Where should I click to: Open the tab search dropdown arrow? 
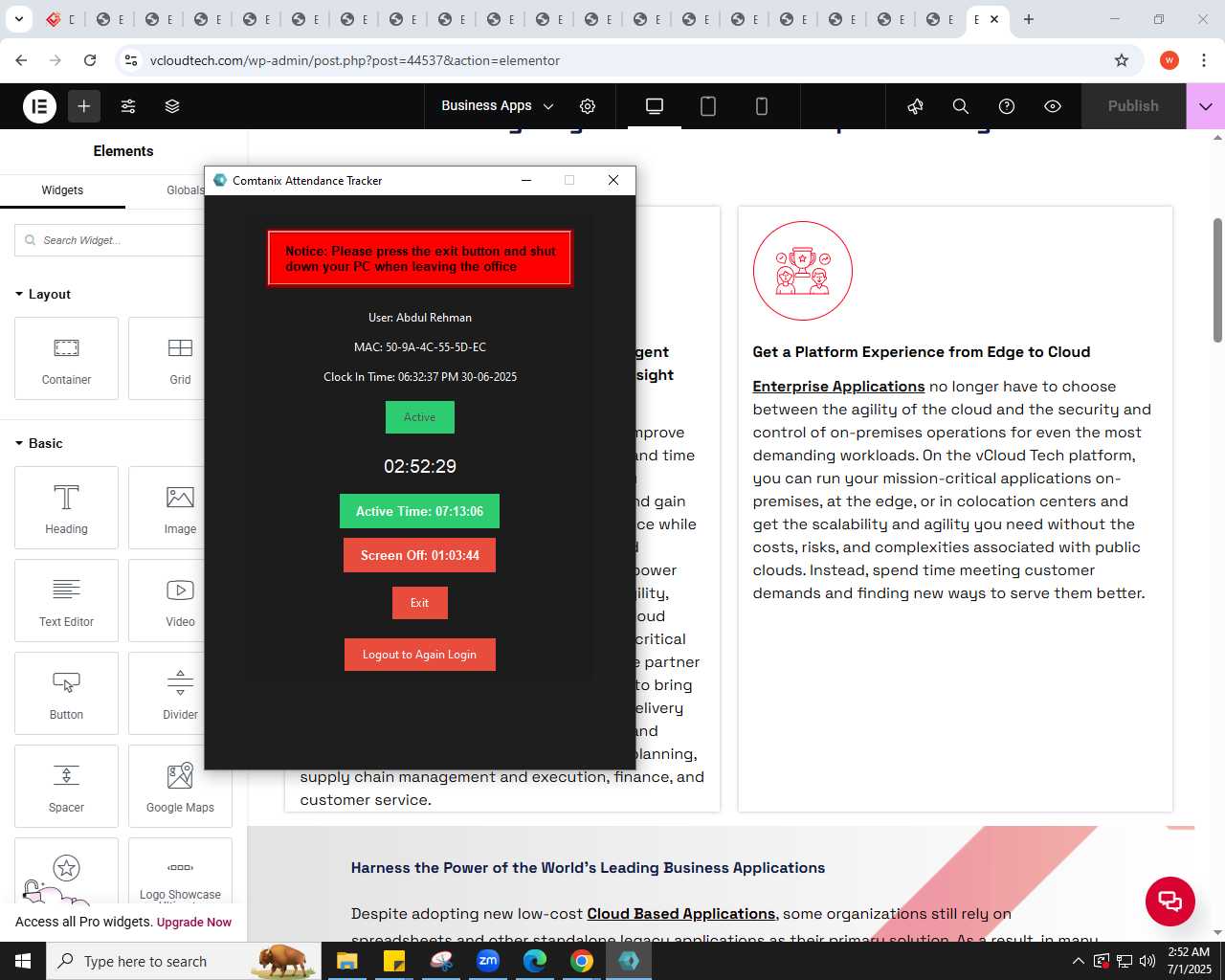point(19,19)
